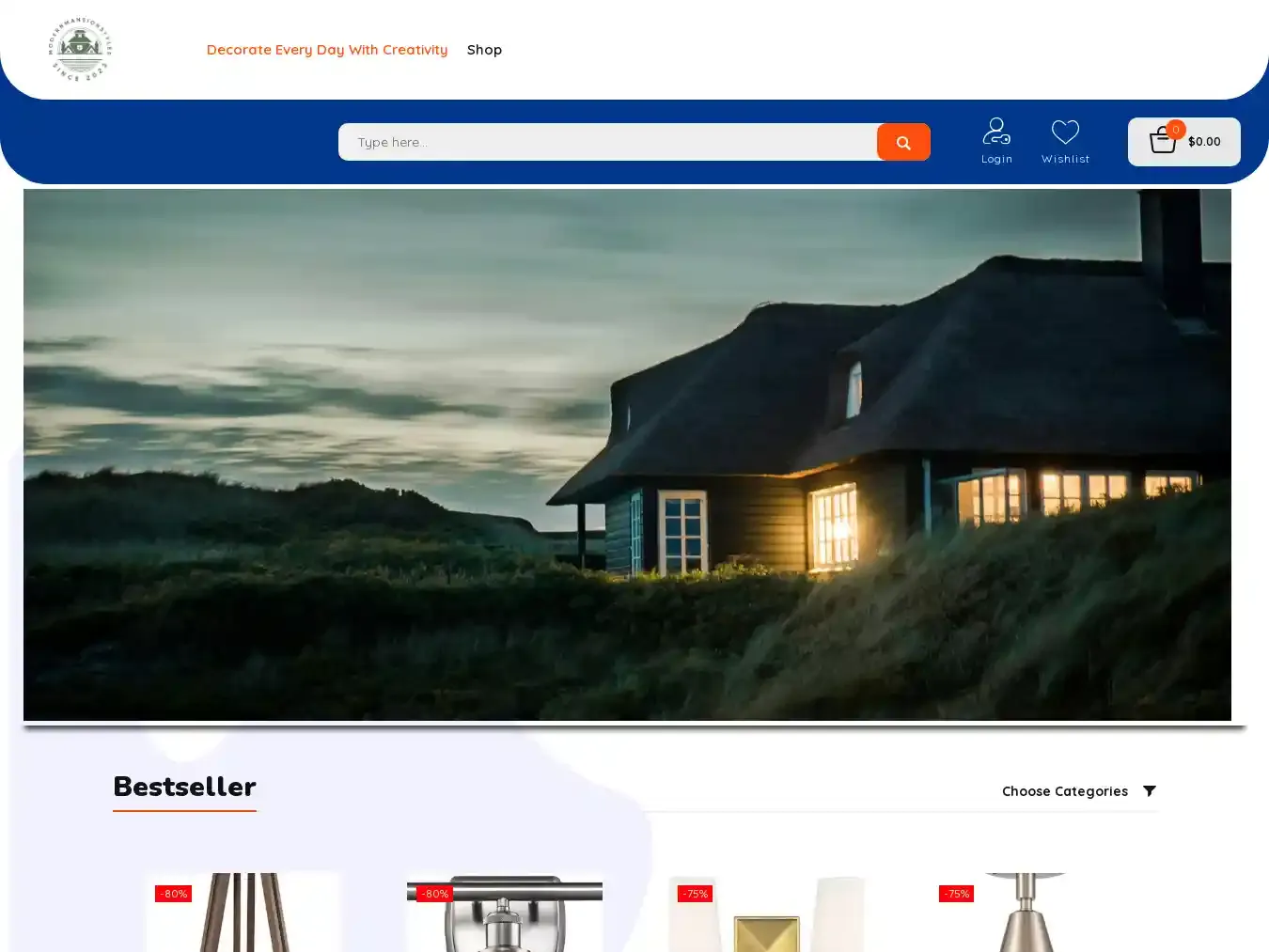Open 'Decorate Every Day With Creativity' link
Image resolution: width=1269 pixels, height=952 pixels.
327,50
